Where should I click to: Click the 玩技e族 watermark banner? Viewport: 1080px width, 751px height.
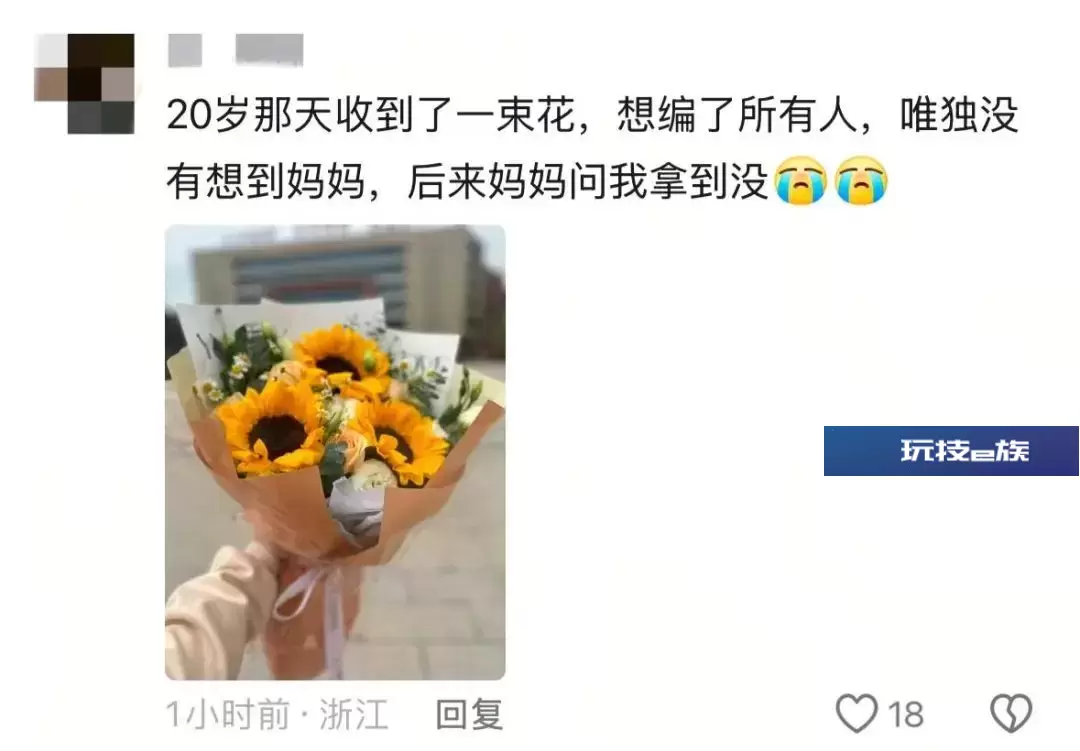(951, 451)
